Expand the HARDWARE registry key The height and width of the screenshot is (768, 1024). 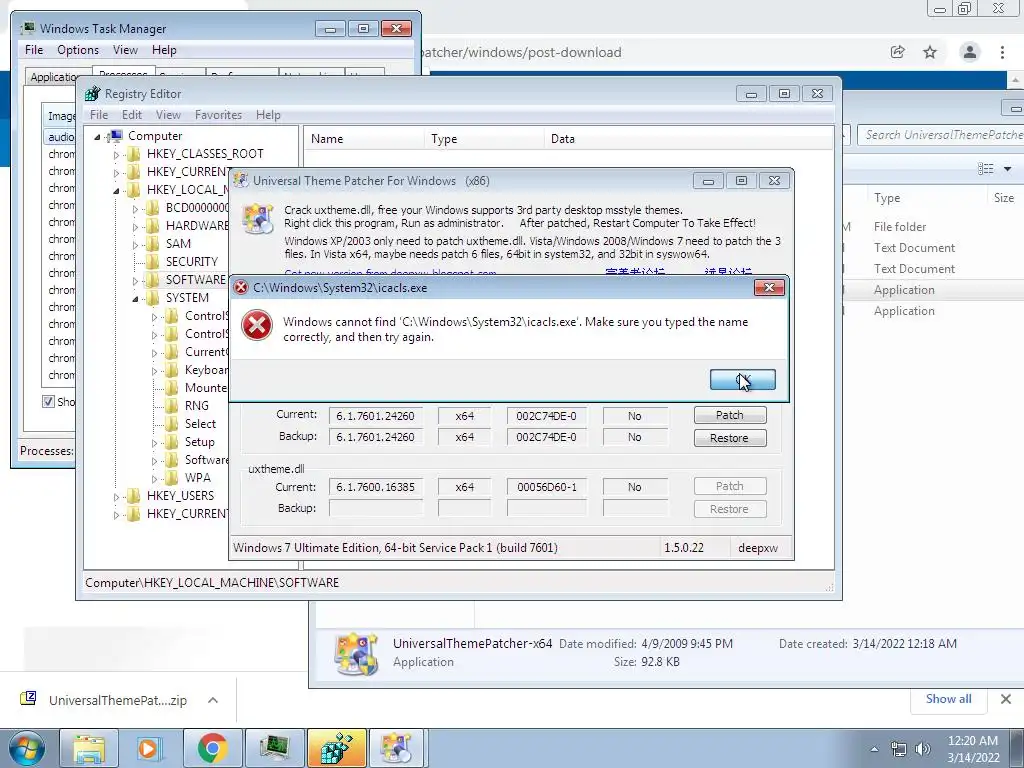click(x=135, y=227)
